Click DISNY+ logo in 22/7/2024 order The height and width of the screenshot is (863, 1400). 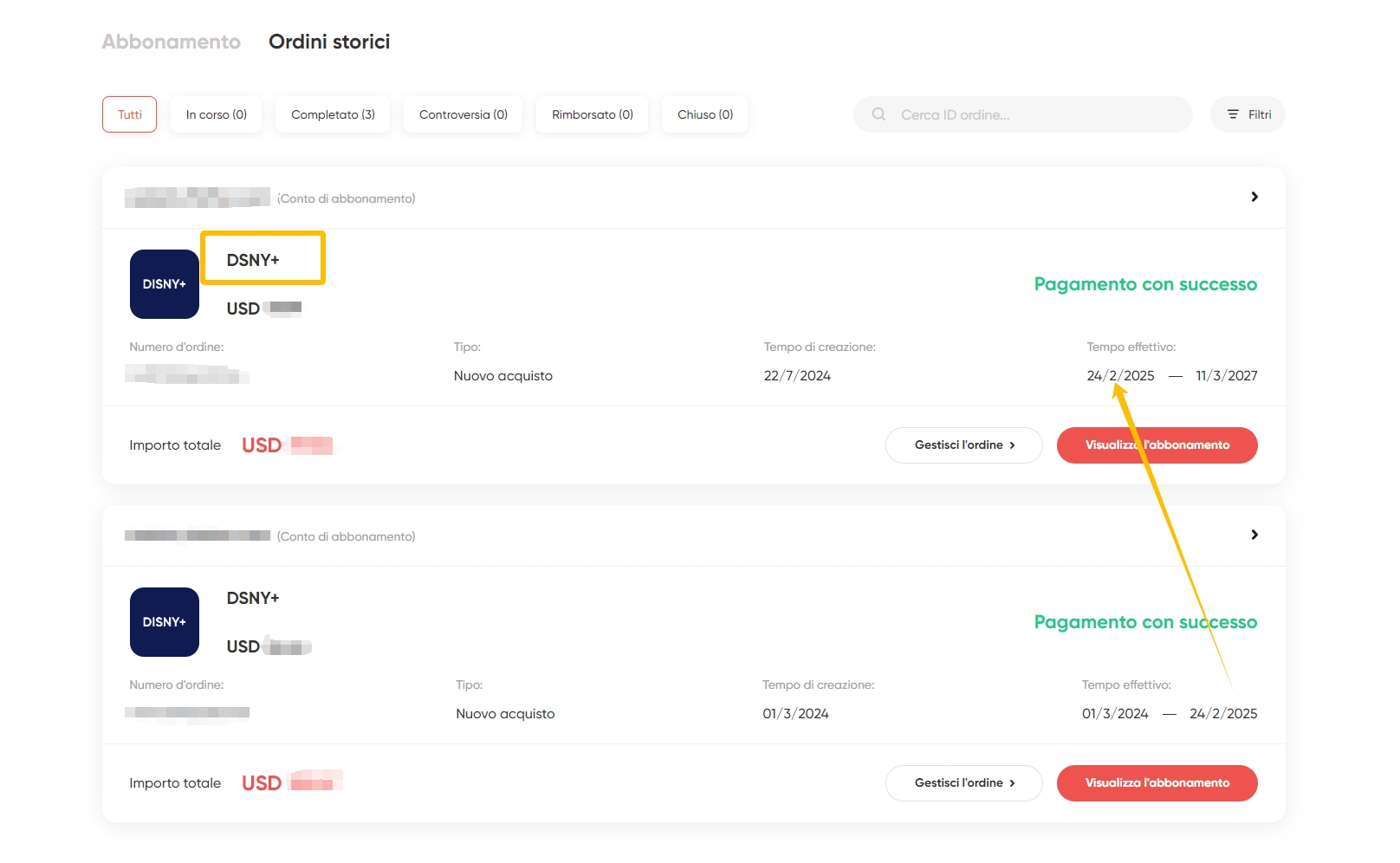[x=165, y=284]
